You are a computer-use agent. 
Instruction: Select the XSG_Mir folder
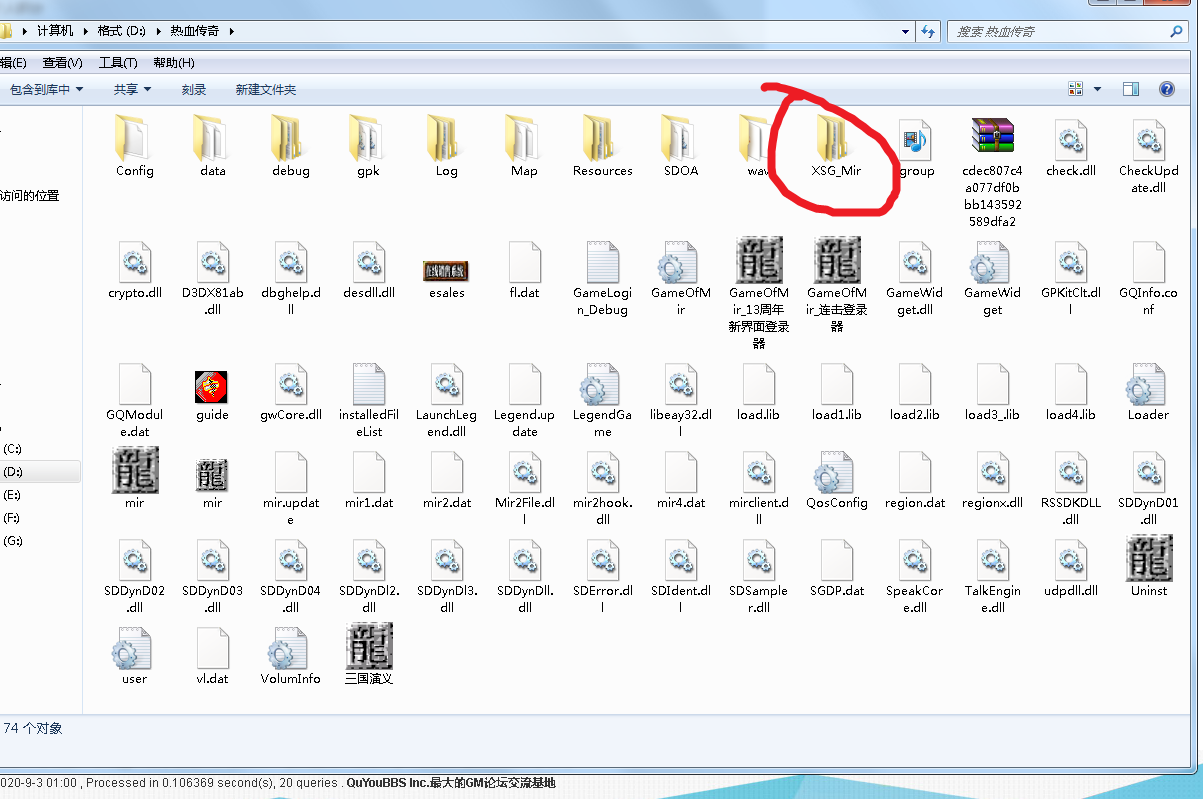(x=836, y=141)
